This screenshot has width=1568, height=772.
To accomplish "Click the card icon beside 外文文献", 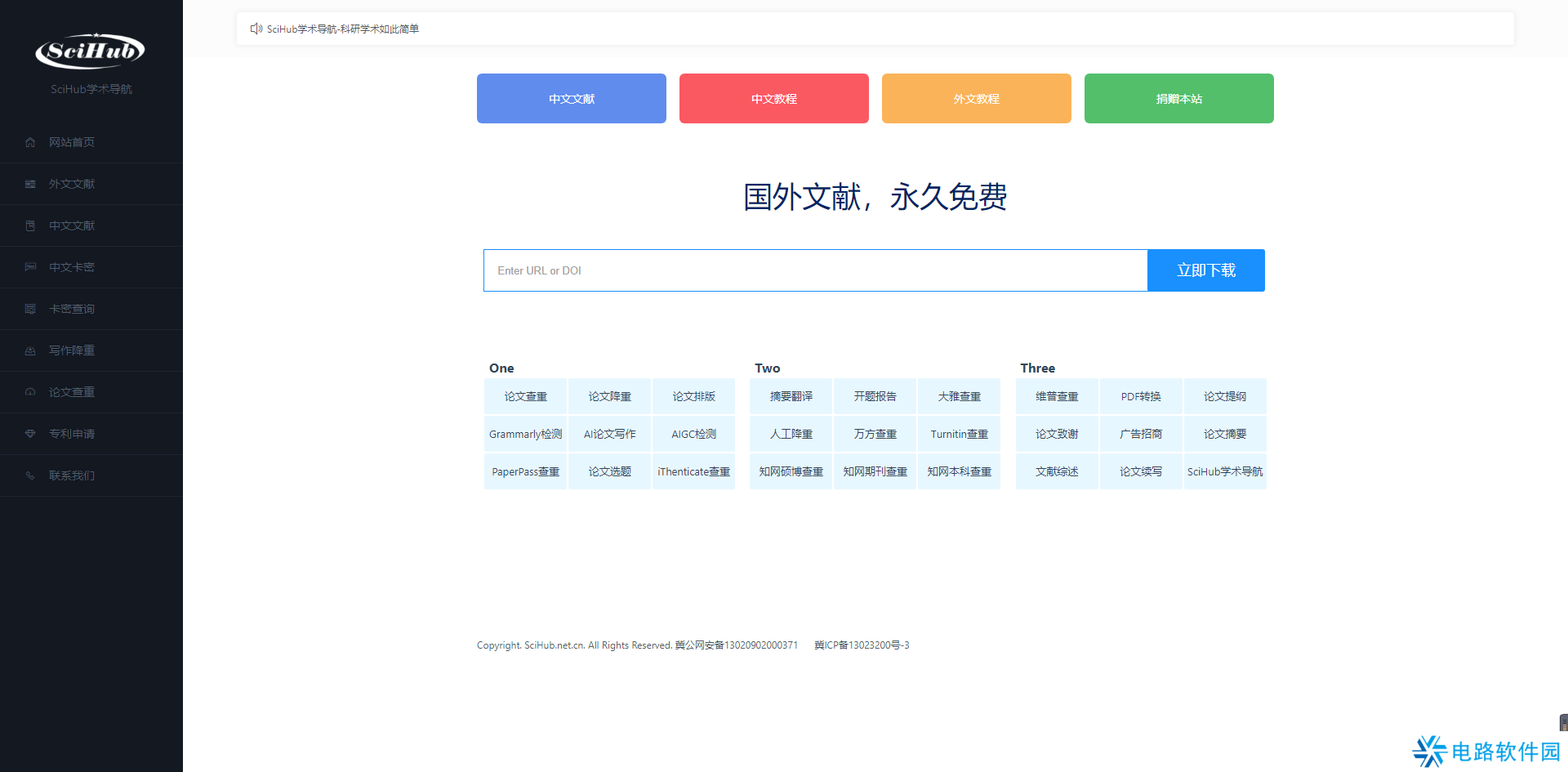I will click(x=30, y=184).
